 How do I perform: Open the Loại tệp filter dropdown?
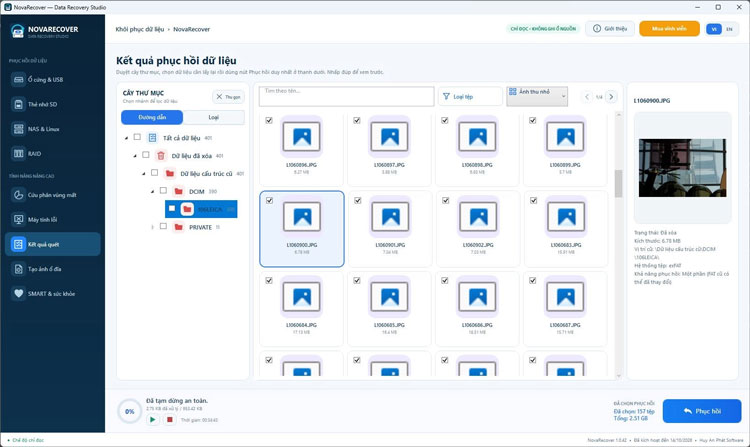coord(470,97)
